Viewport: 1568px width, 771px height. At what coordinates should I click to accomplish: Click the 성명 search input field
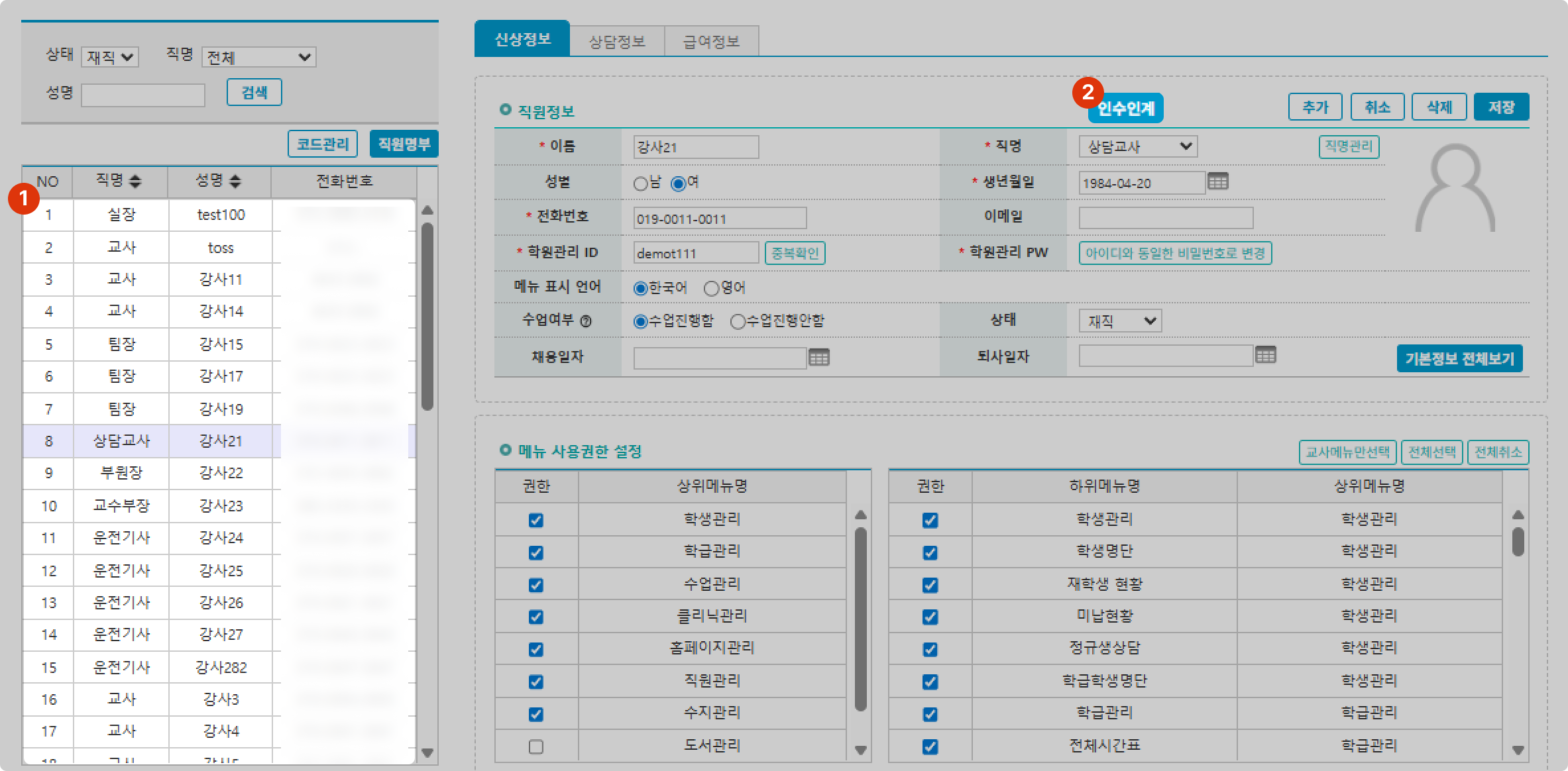pyautogui.click(x=143, y=95)
